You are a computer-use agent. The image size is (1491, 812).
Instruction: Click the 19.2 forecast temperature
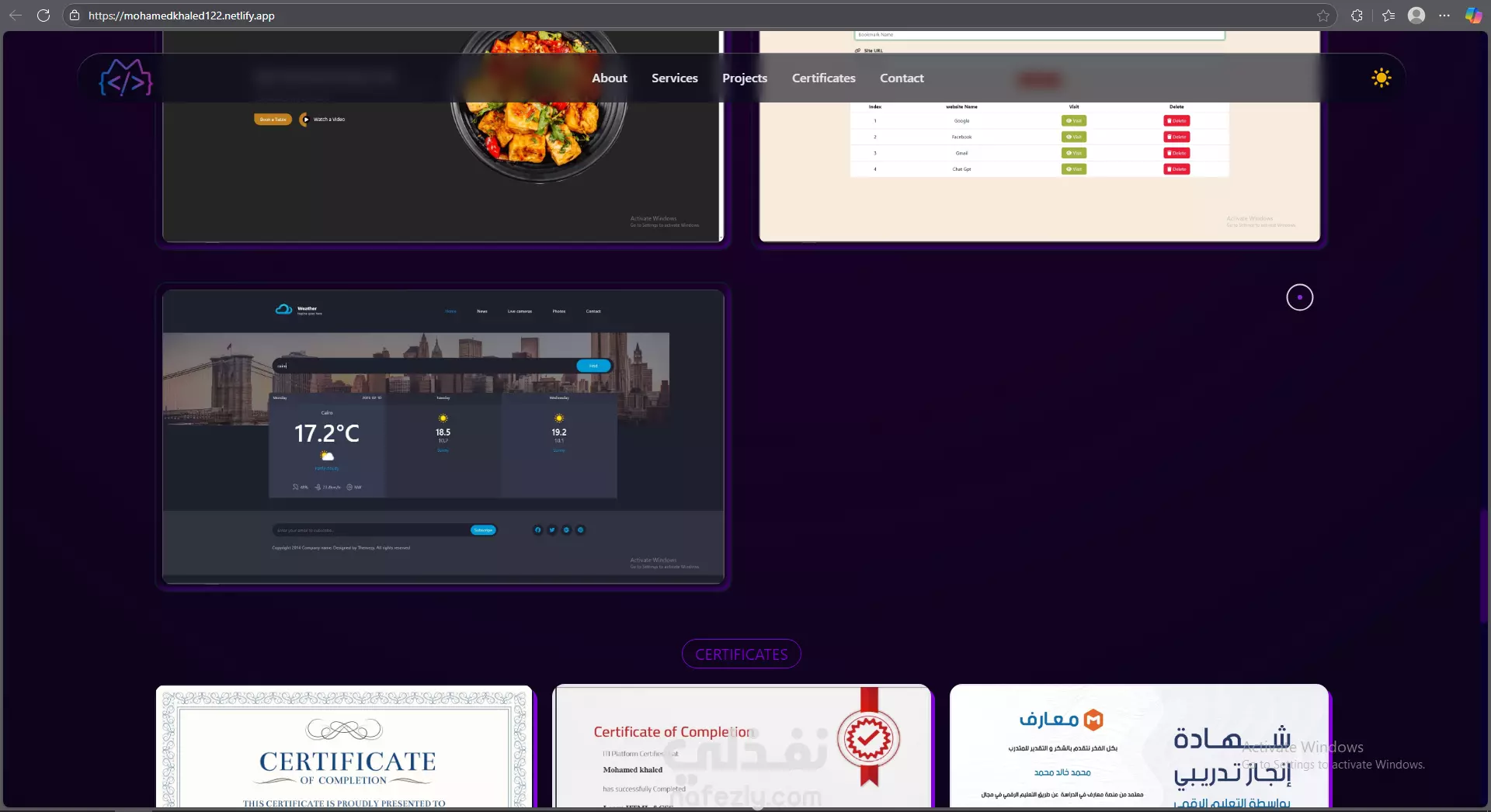point(559,432)
